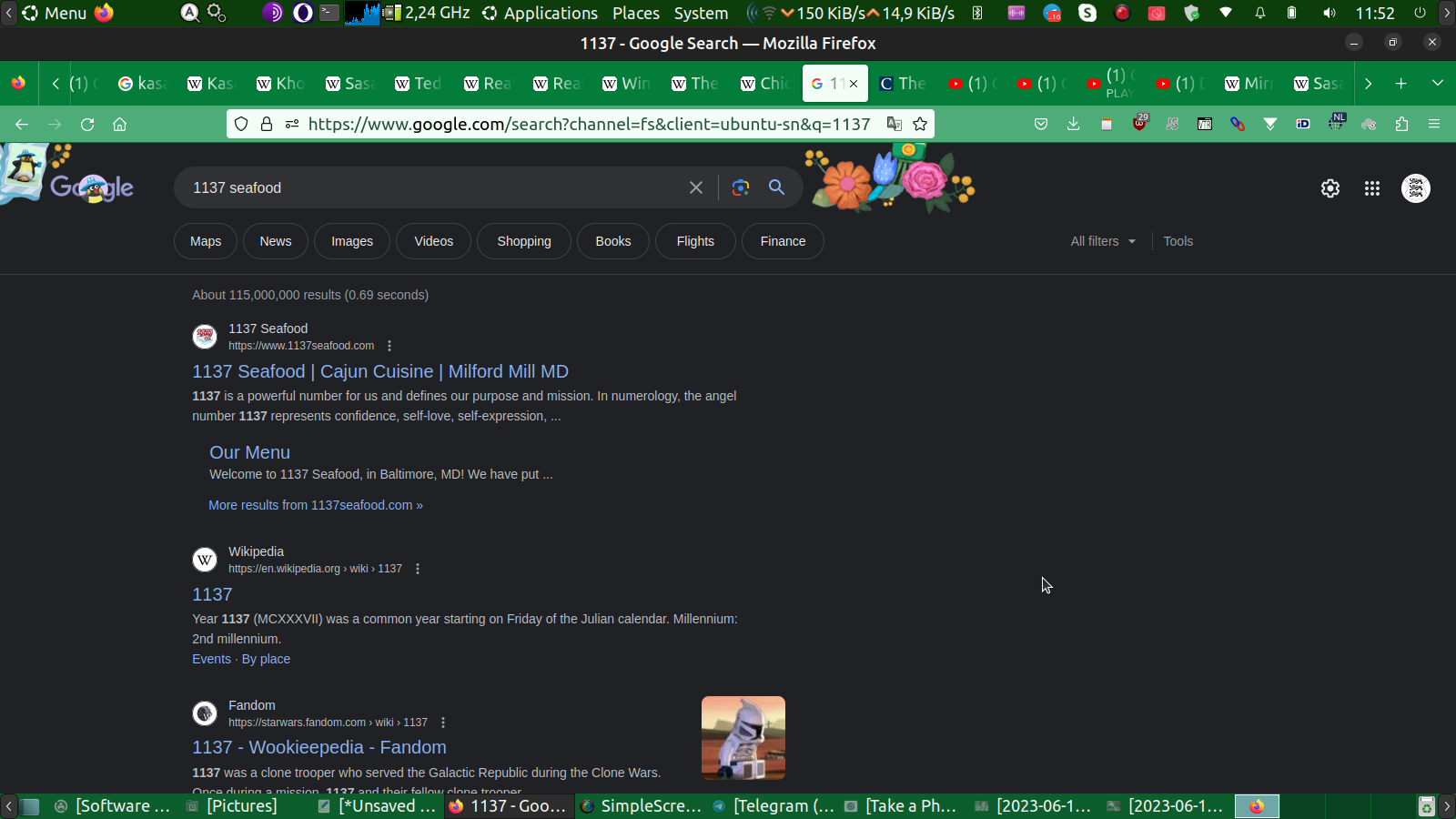Open the clone trooper thumbnail image
Screen dimensions: 1456x819
[743, 738]
